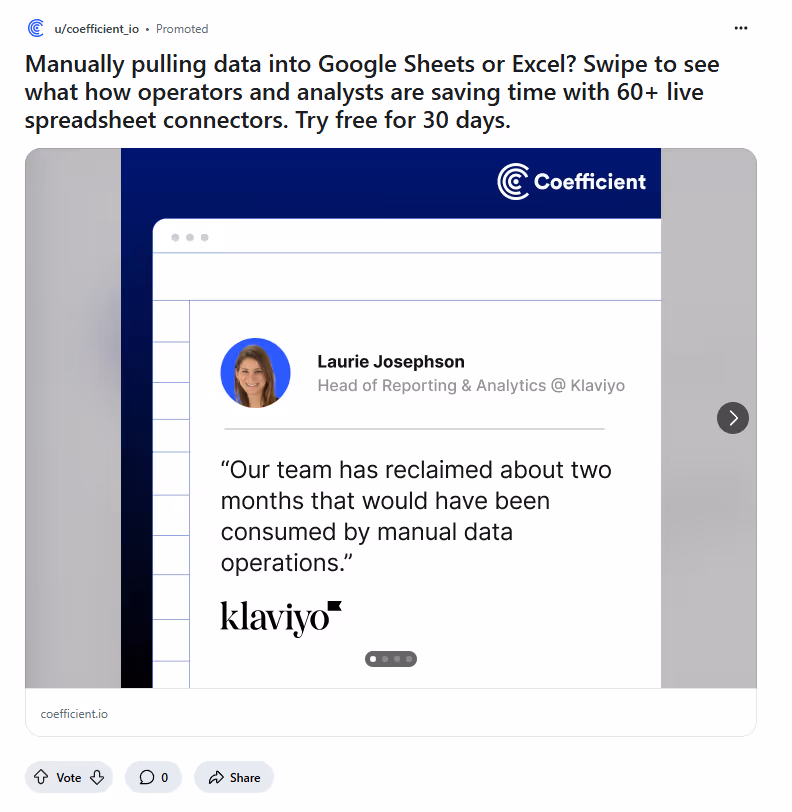The image size is (792, 812).
Task: Click the first carousel progress dot
Action: (x=373, y=659)
